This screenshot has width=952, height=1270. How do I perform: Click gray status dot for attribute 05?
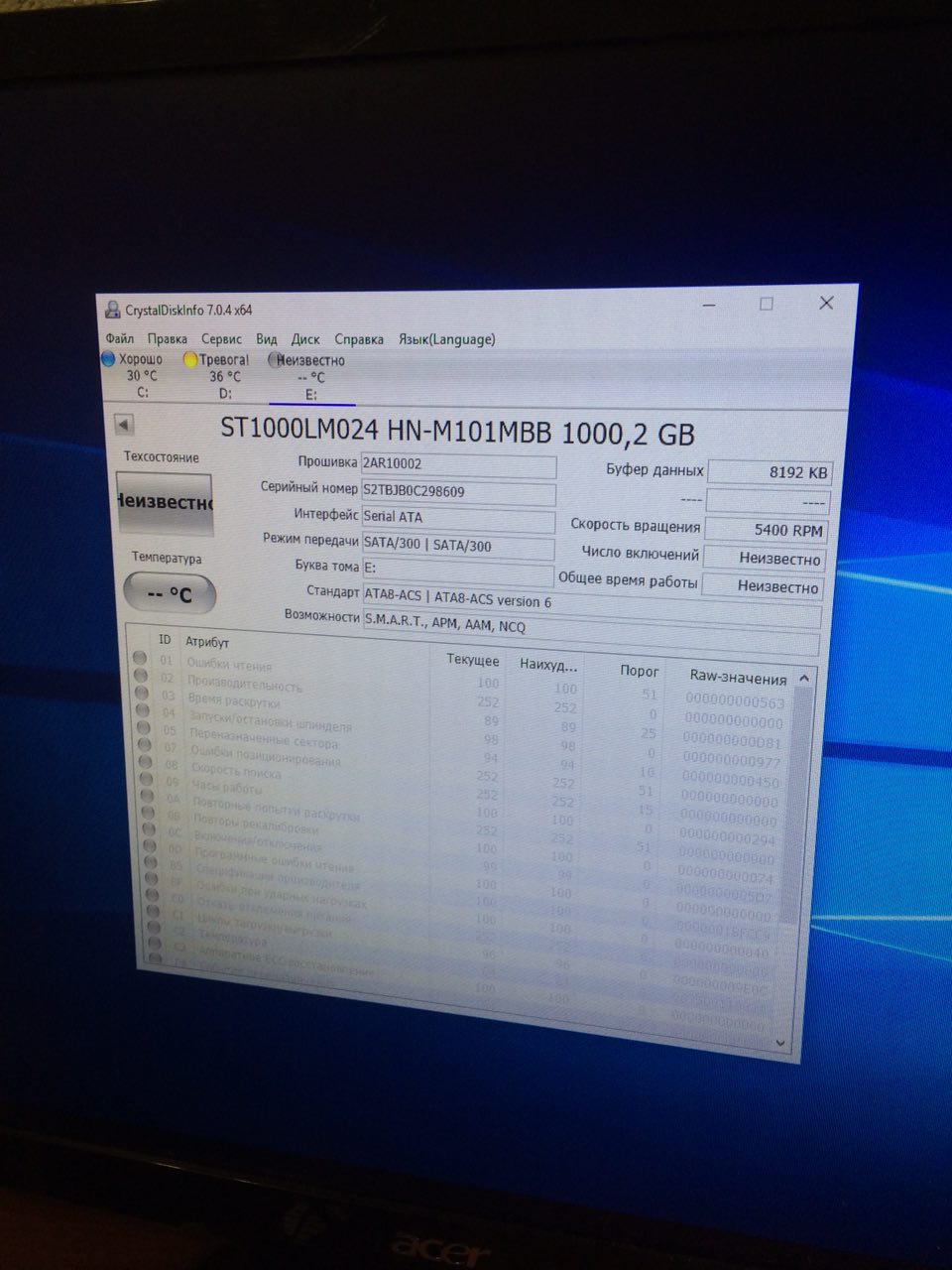point(143,727)
